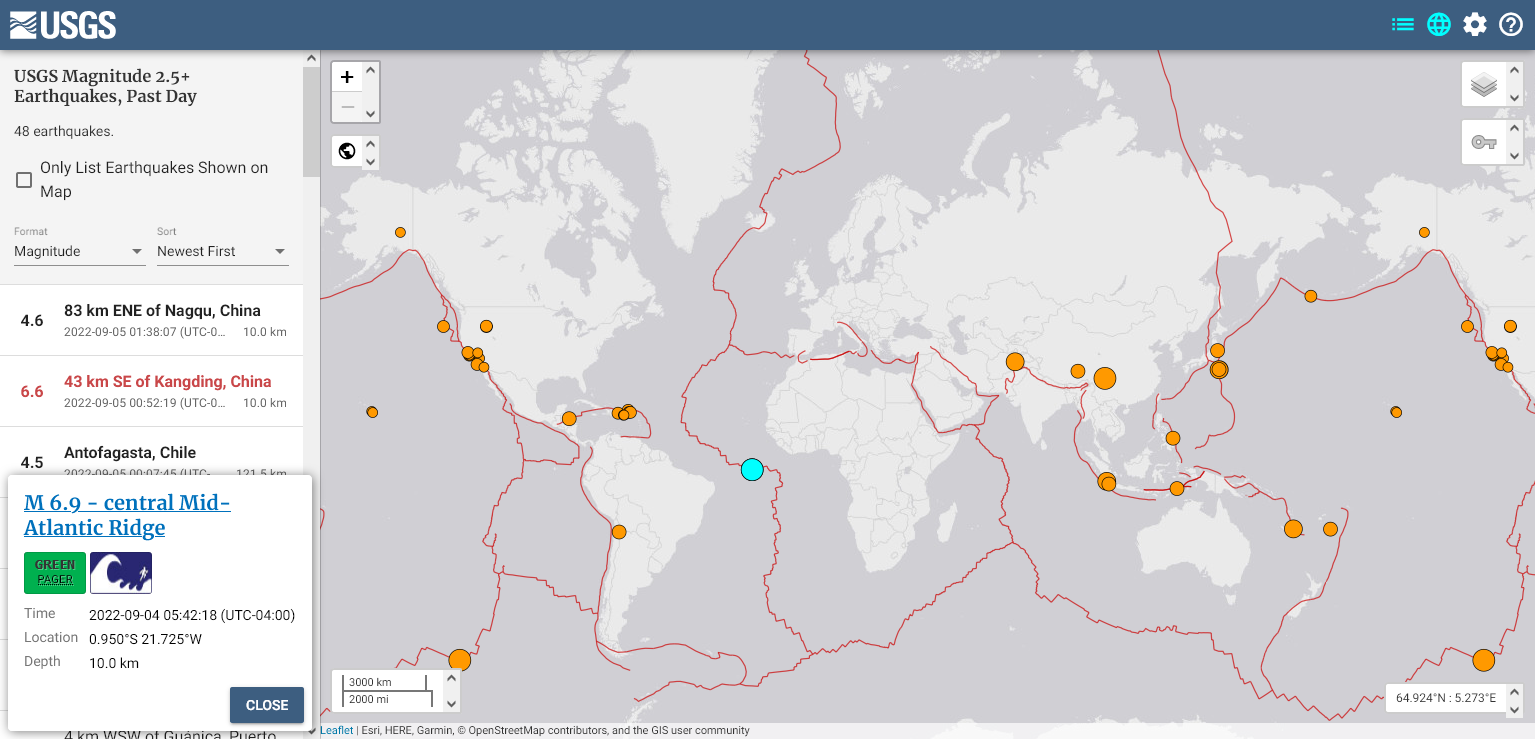Open the map legend key icon
Screen dimensions: 1535x739
pyautogui.click(x=1484, y=142)
